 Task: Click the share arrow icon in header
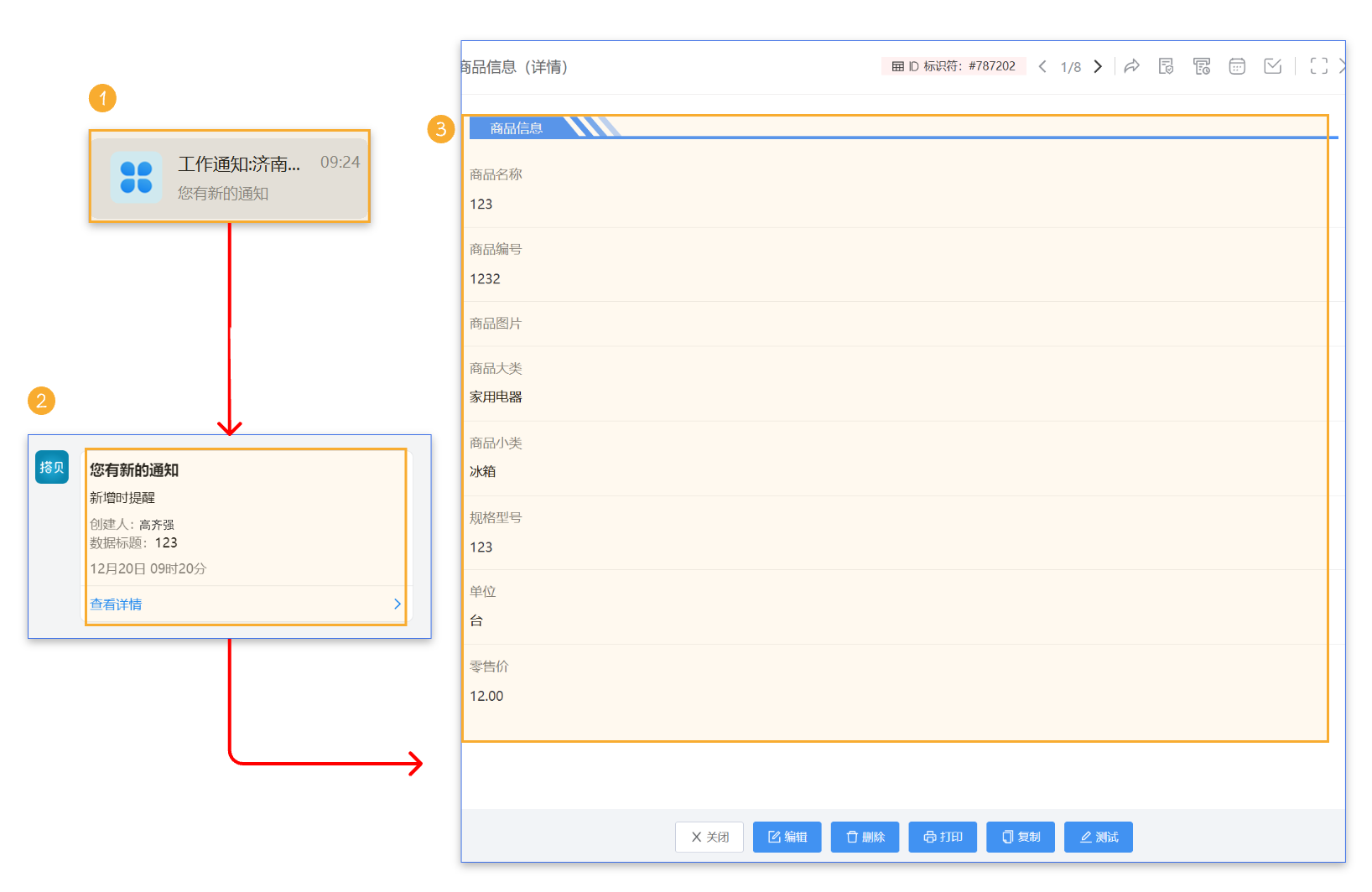[x=1131, y=66]
